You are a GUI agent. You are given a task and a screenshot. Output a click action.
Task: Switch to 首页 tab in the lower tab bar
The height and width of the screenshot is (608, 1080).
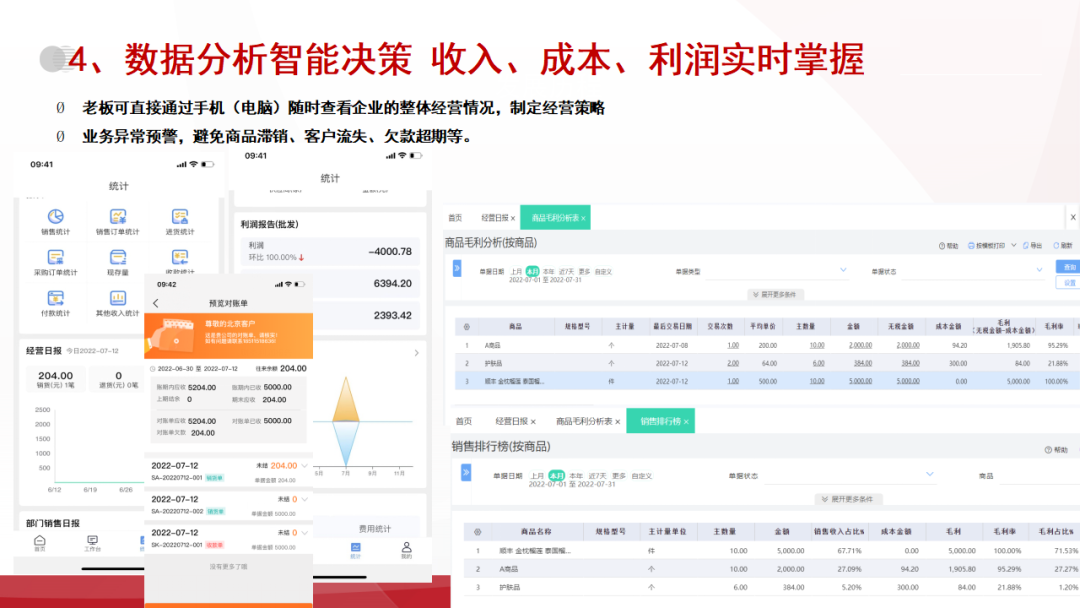[x=464, y=421]
